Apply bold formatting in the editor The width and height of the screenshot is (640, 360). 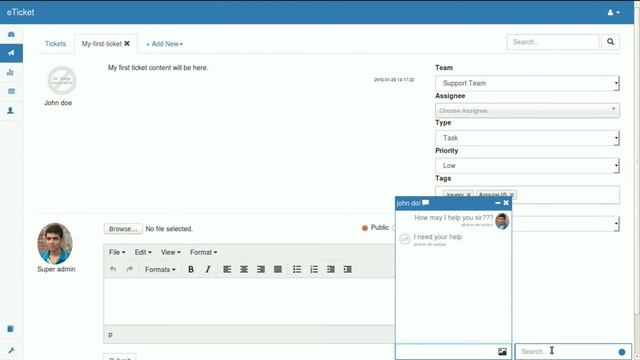click(x=191, y=269)
